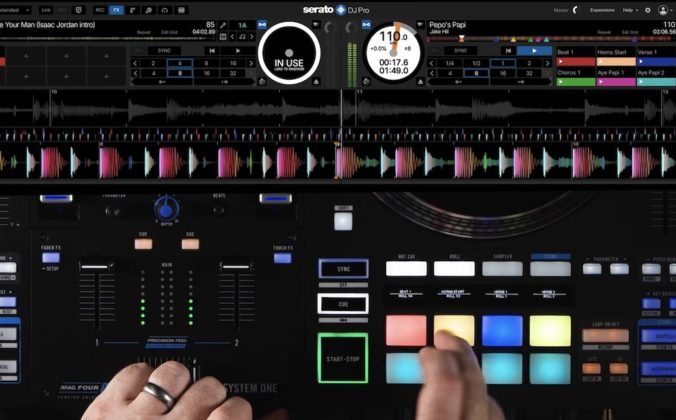Screen dimensions: 676x420
Task: Toggle the FX panel button
Action: click(116, 9)
